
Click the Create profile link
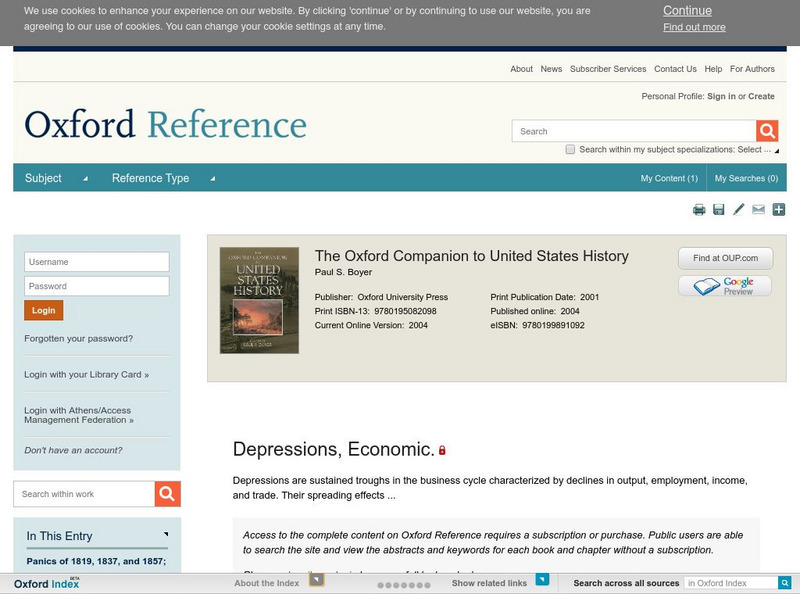click(761, 96)
